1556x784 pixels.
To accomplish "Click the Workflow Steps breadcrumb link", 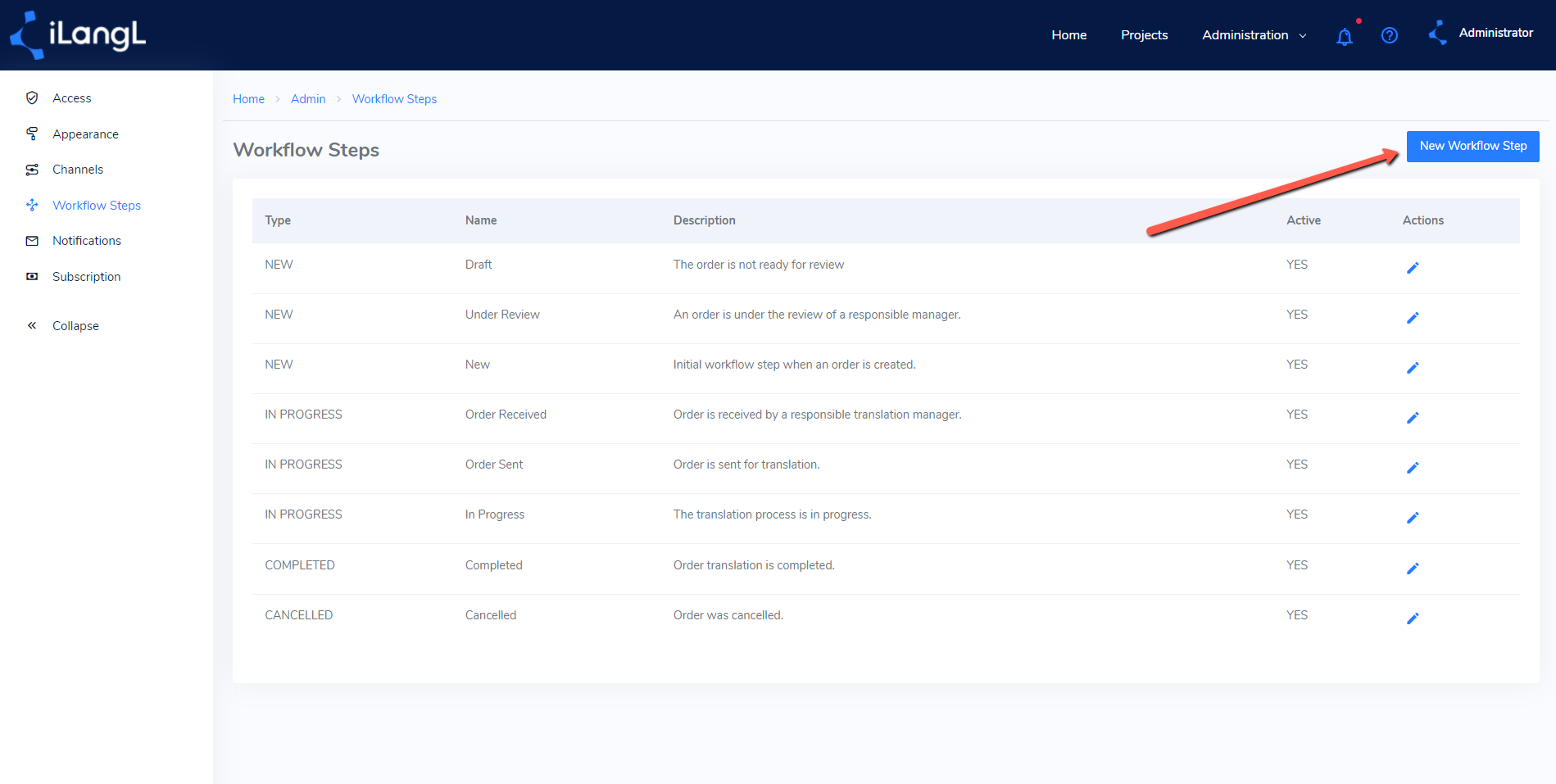I will 394,99.
